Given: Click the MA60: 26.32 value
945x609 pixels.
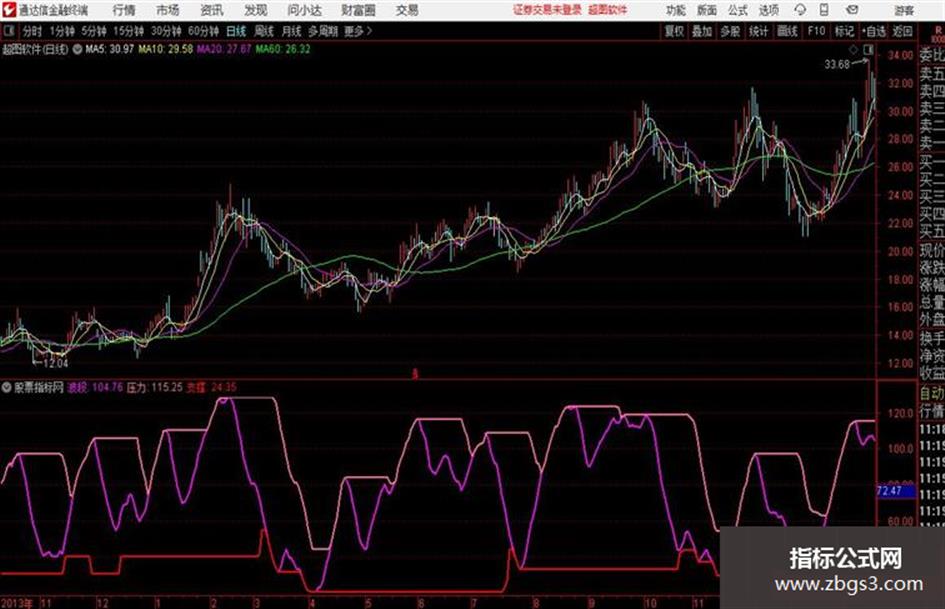Looking at the screenshot, I should pyautogui.click(x=283, y=49).
